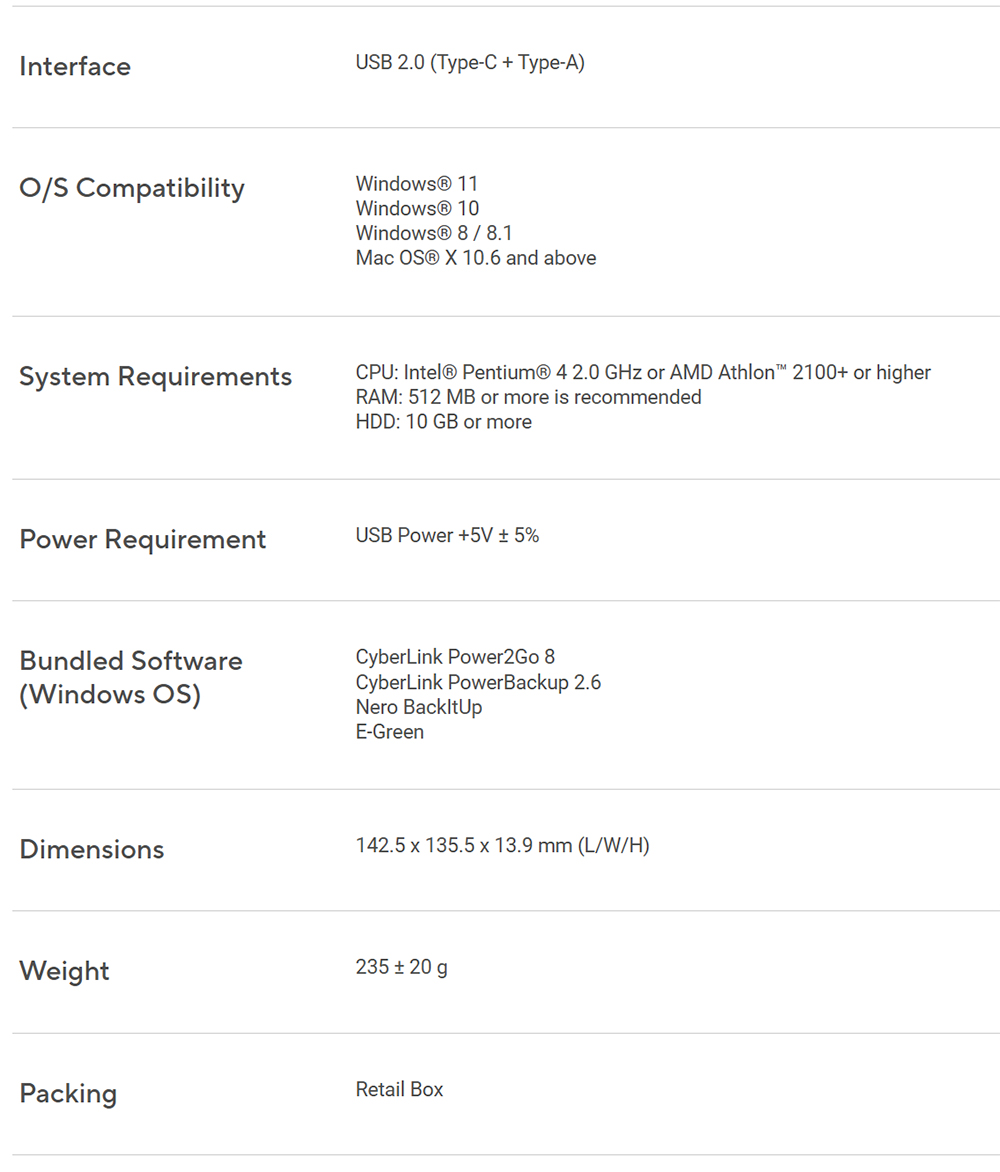Select the Windows® 10 line
1000x1172 pixels.
(x=417, y=209)
